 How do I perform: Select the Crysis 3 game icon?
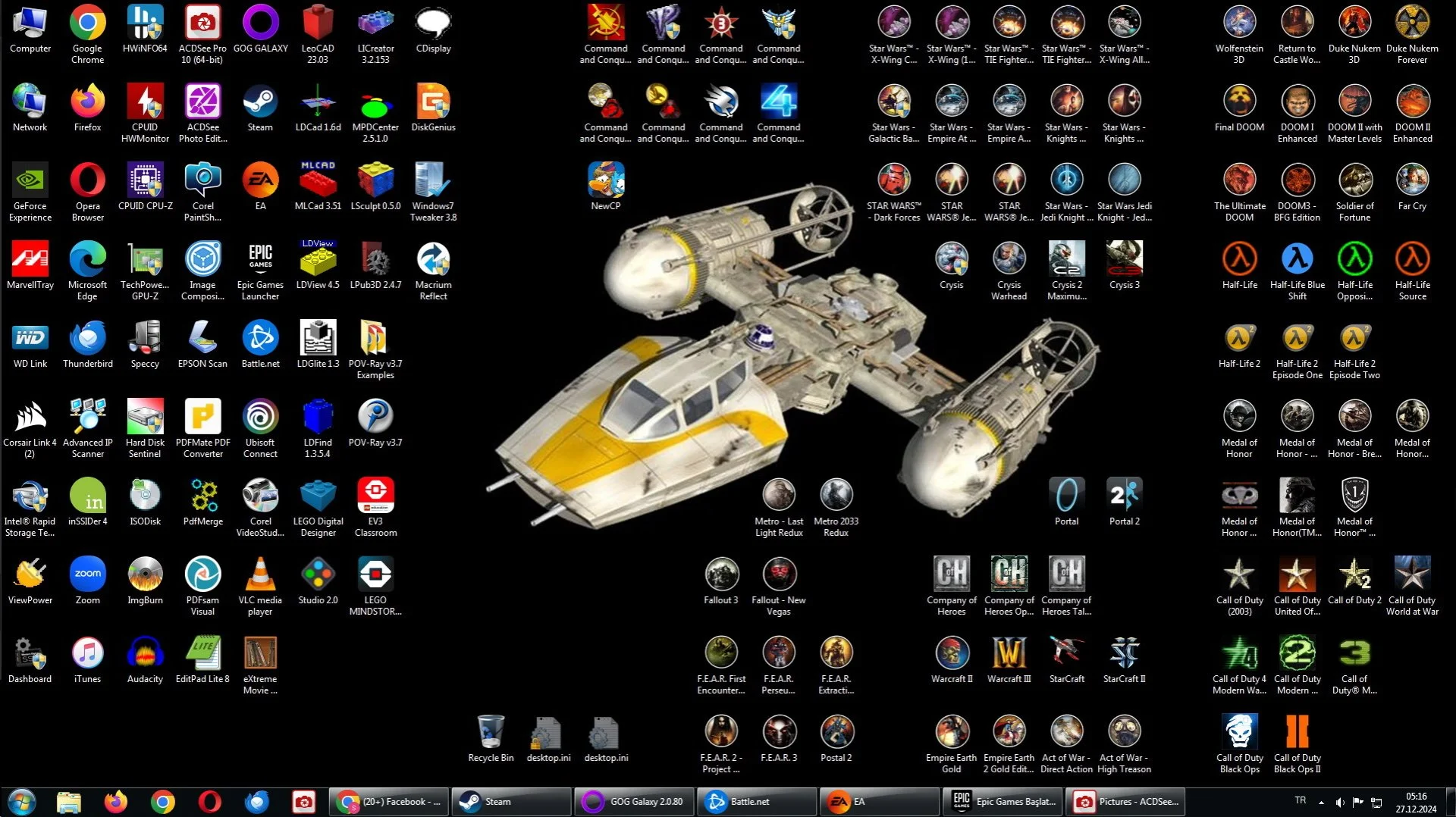1125,265
